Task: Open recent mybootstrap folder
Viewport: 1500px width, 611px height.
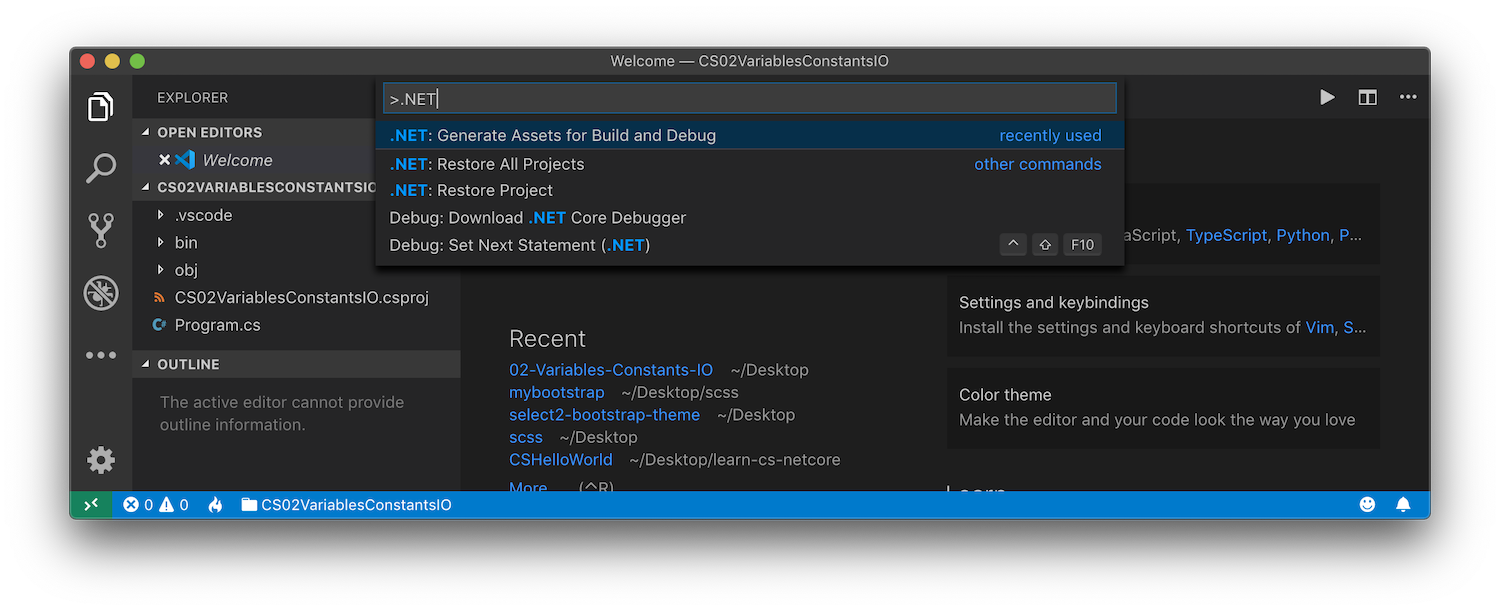Action: [x=556, y=392]
